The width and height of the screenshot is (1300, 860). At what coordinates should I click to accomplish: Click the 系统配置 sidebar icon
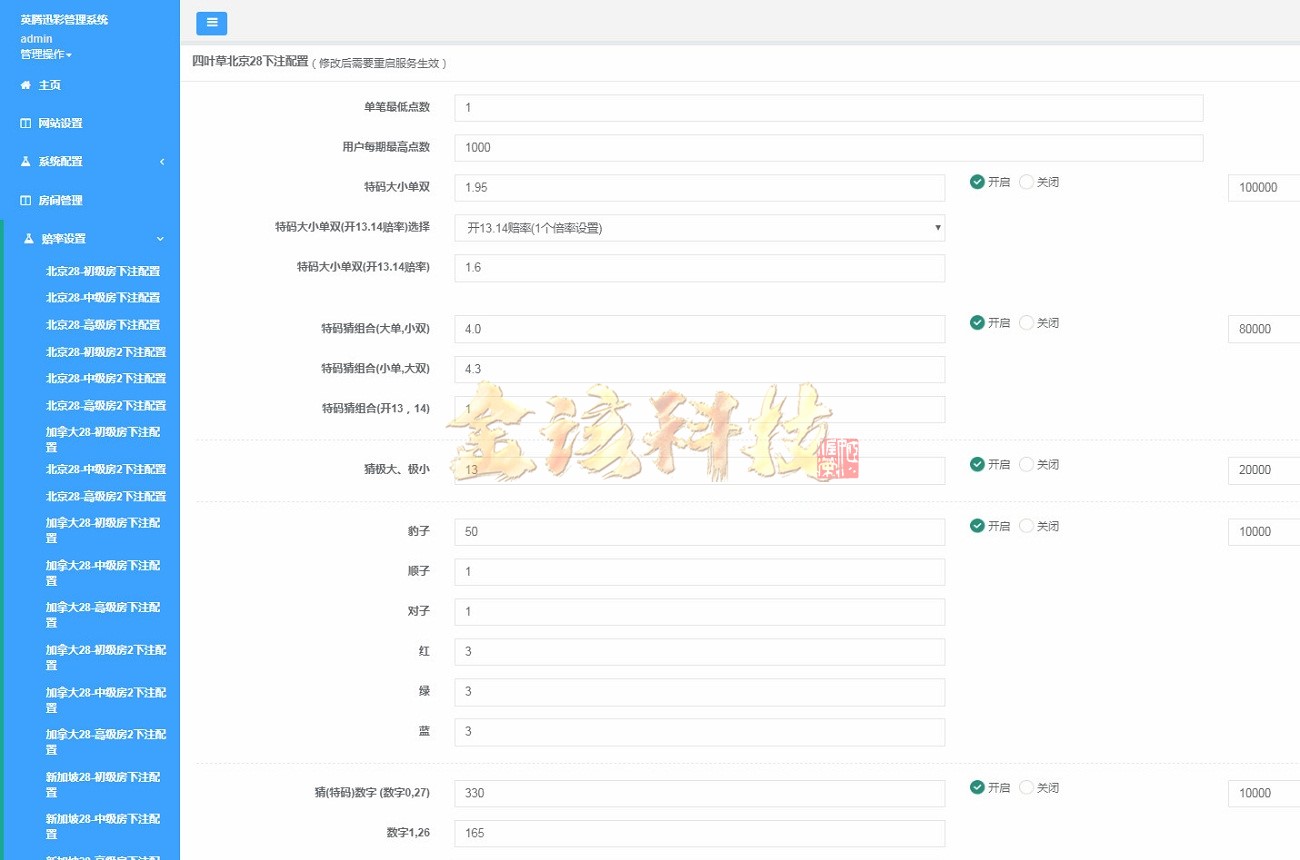(x=27, y=161)
